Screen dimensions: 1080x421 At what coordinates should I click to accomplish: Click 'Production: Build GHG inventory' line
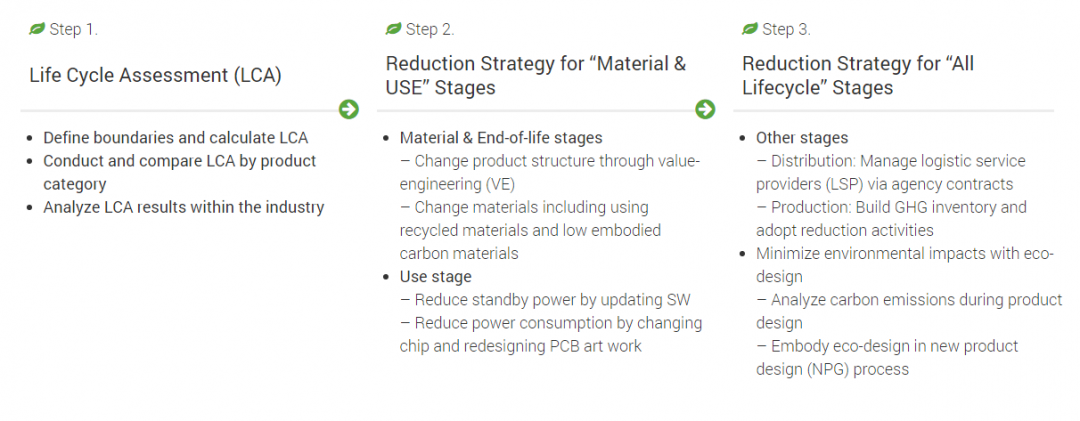click(891, 207)
